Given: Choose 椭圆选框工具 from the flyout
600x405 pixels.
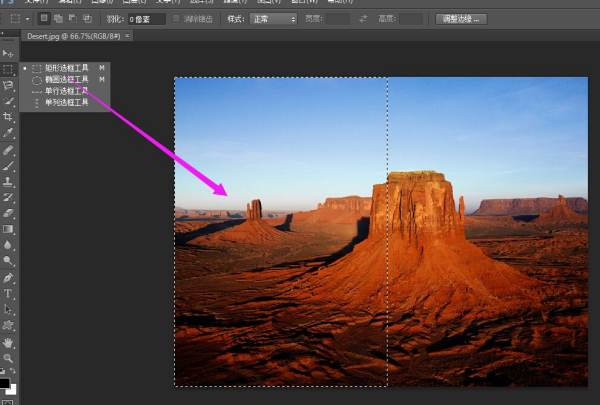Looking at the screenshot, I should pos(65,80).
